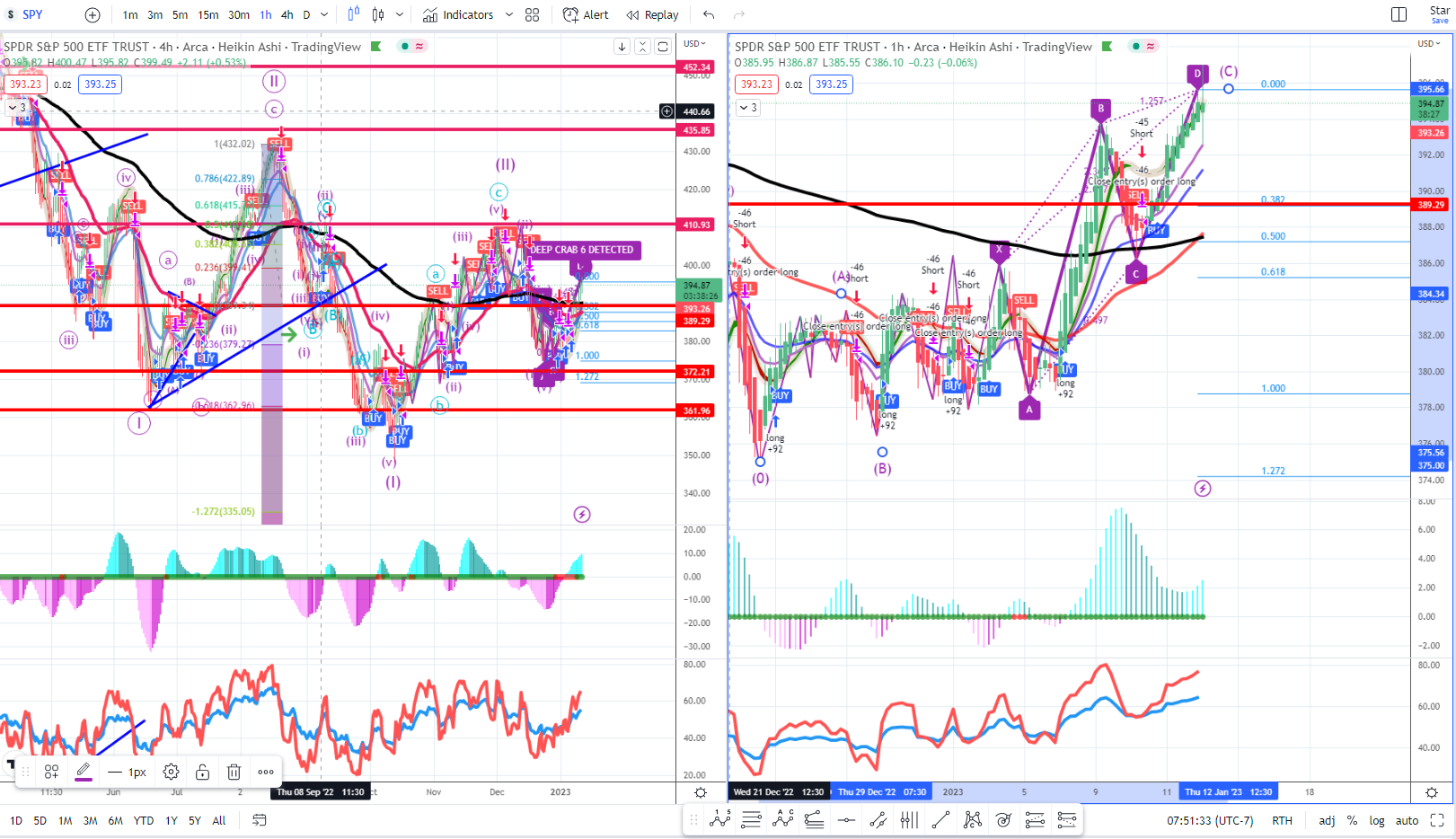The height and width of the screenshot is (839, 1456).
Task: Open USD currency selector on left chart
Action: pos(694,43)
